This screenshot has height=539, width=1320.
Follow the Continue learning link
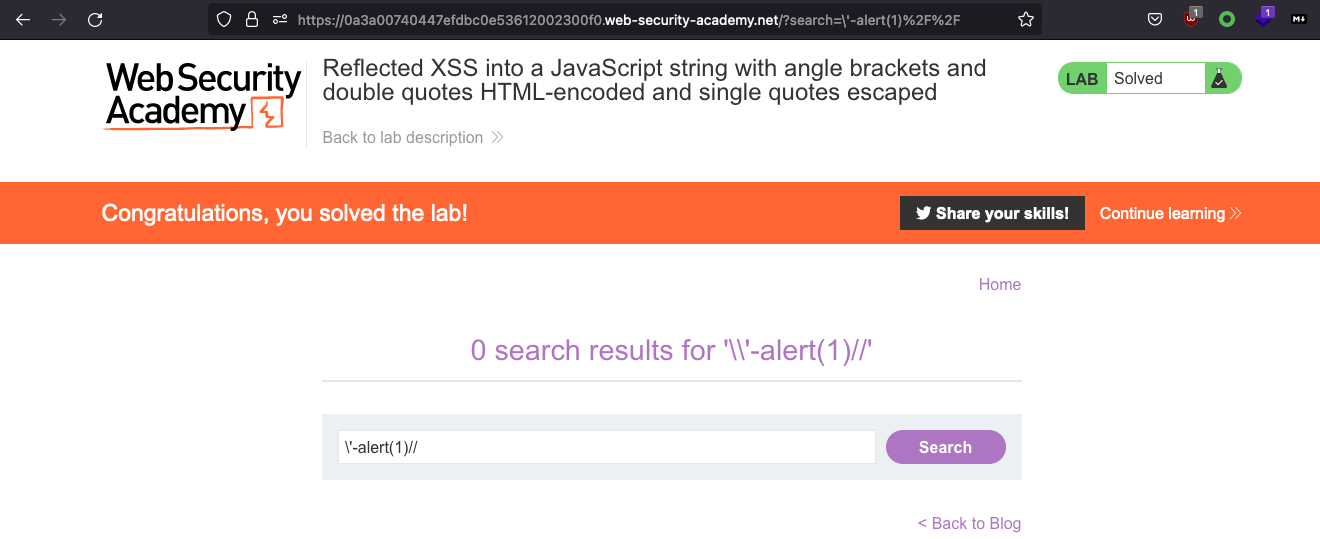[x=1170, y=213]
